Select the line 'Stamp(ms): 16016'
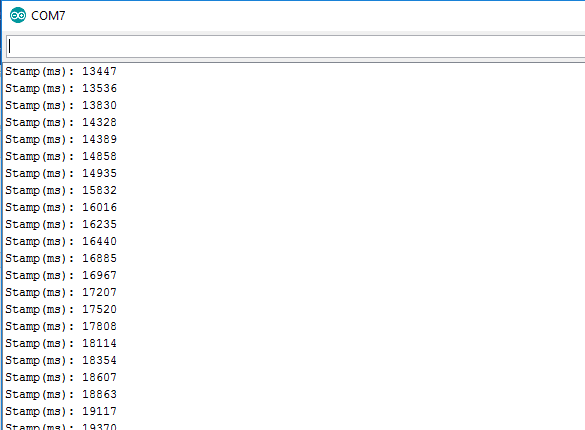Viewport: 585px width, 430px height. click(x=61, y=207)
